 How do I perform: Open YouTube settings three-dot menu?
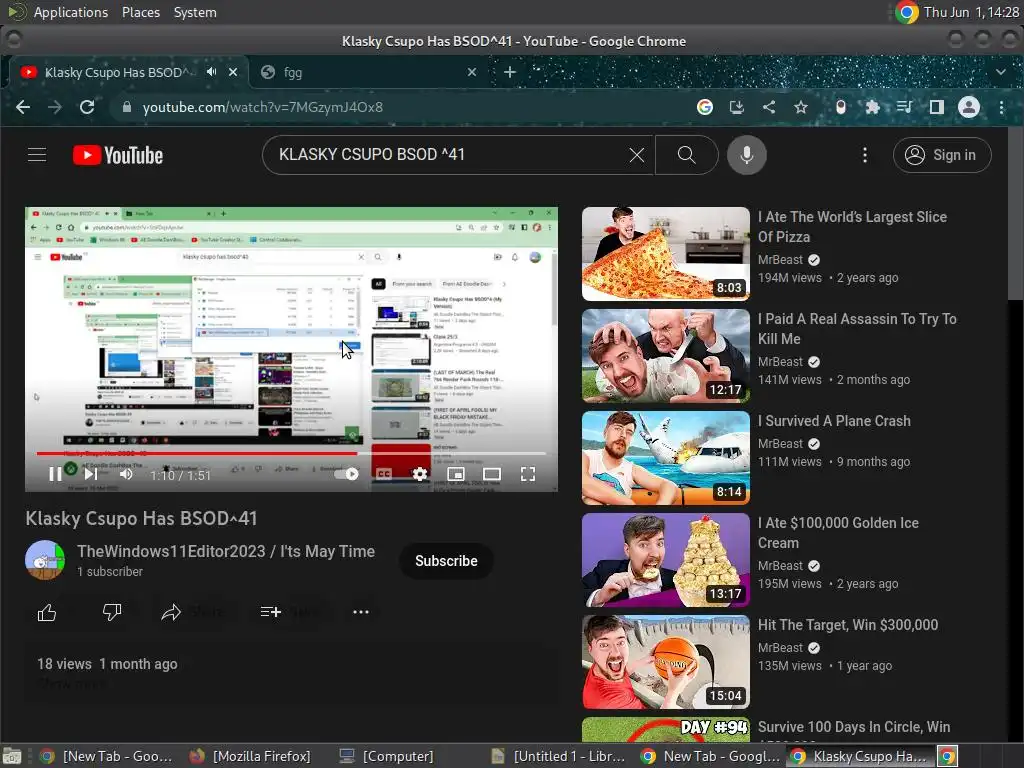(865, 155)
